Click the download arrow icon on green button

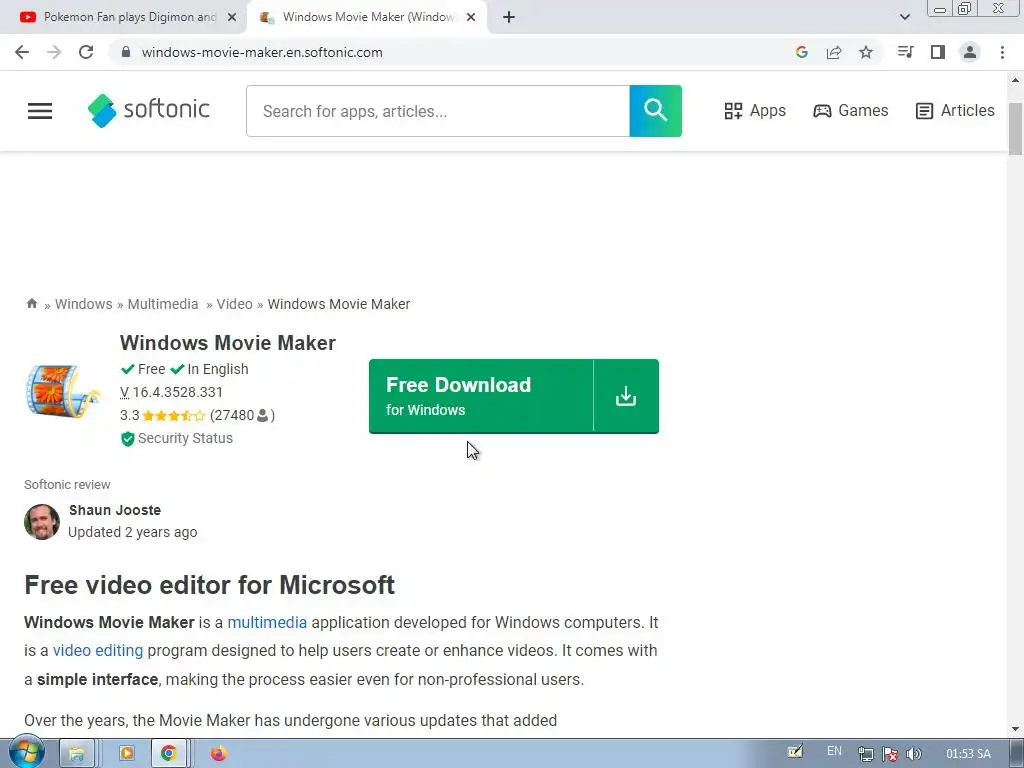[626, 396]
